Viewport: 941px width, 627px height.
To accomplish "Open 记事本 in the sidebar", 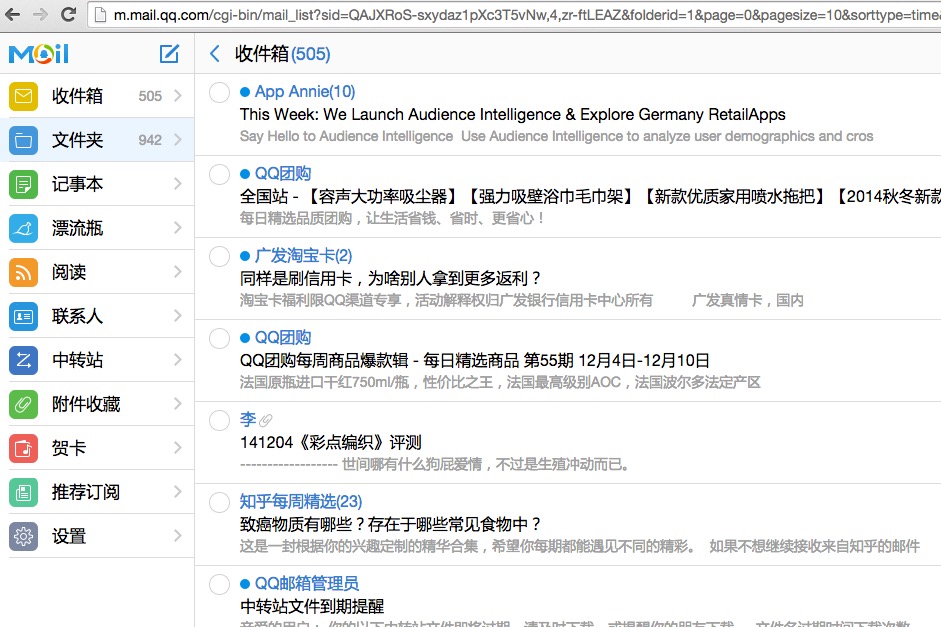I will pos(97,184).
